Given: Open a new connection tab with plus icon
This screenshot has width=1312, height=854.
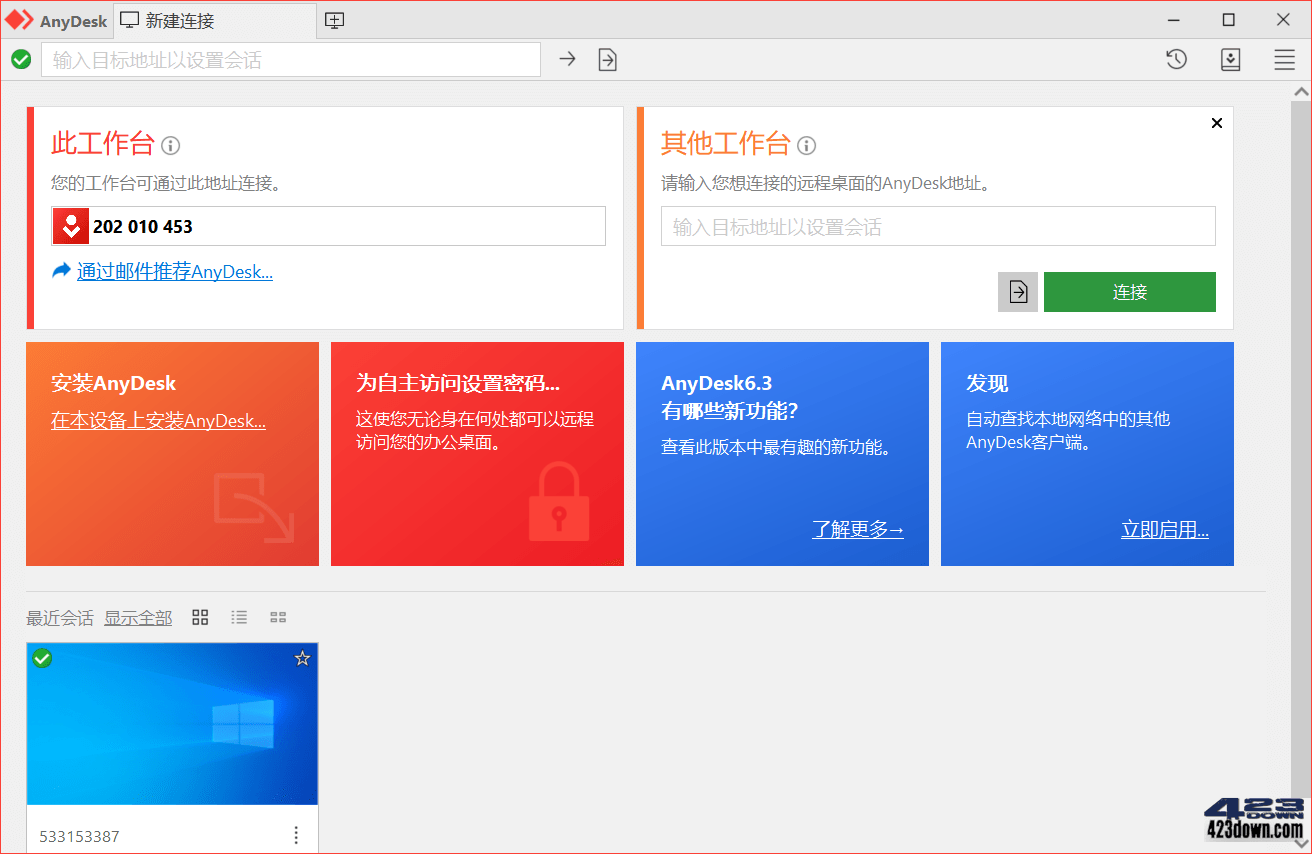Looking at the screenshot, I should [x=334, y=19].
